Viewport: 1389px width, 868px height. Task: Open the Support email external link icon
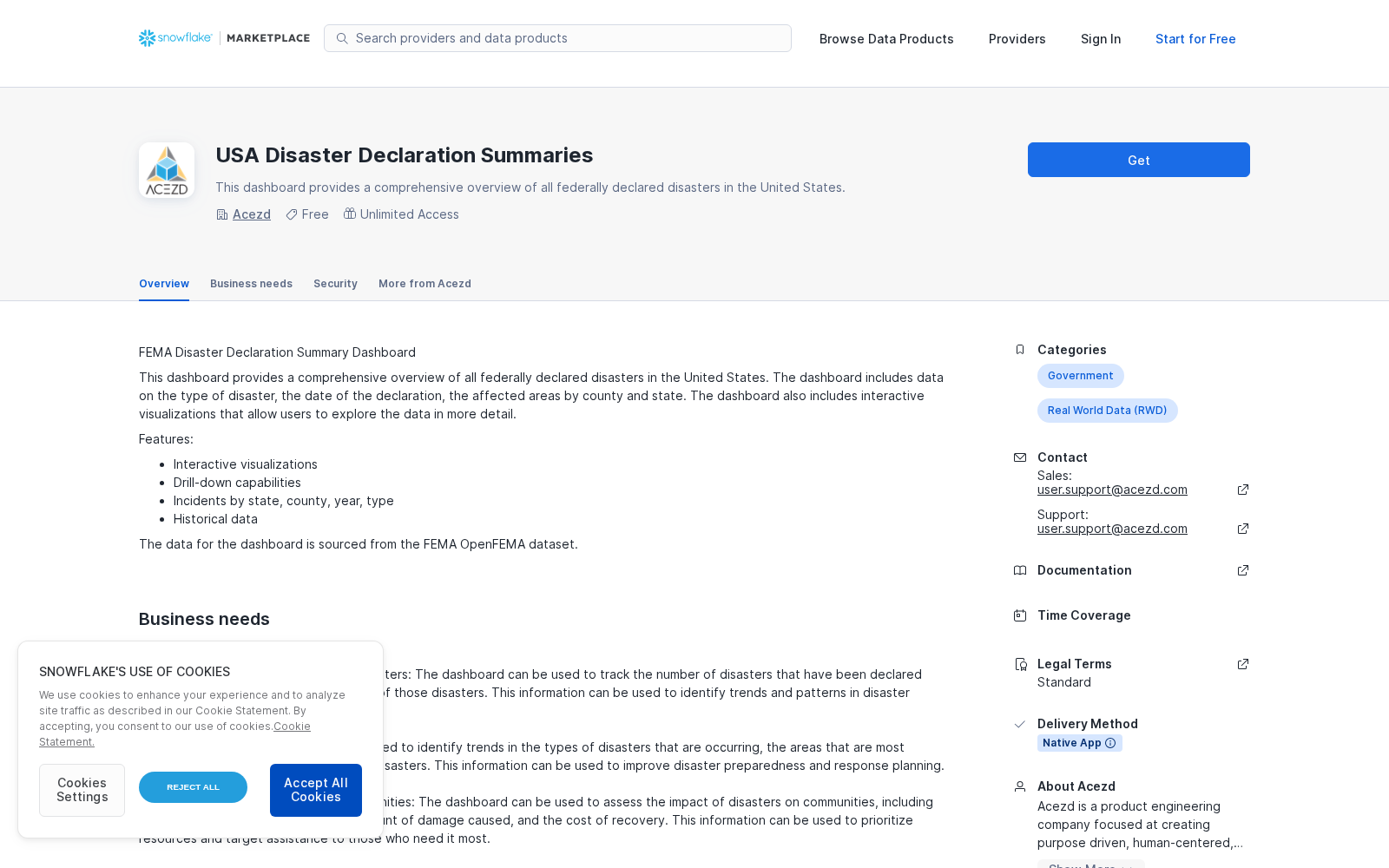tap(1243, 529)
